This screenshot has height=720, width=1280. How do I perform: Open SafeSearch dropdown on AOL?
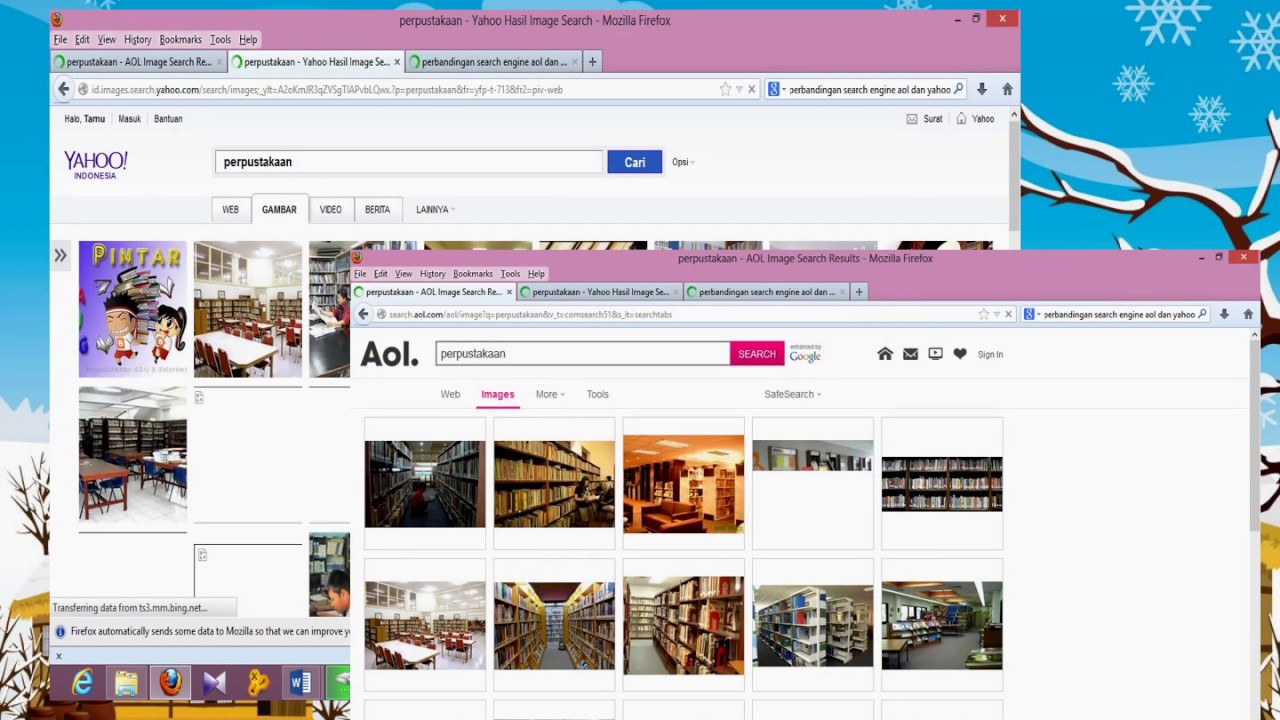click(x=792, y=394)
